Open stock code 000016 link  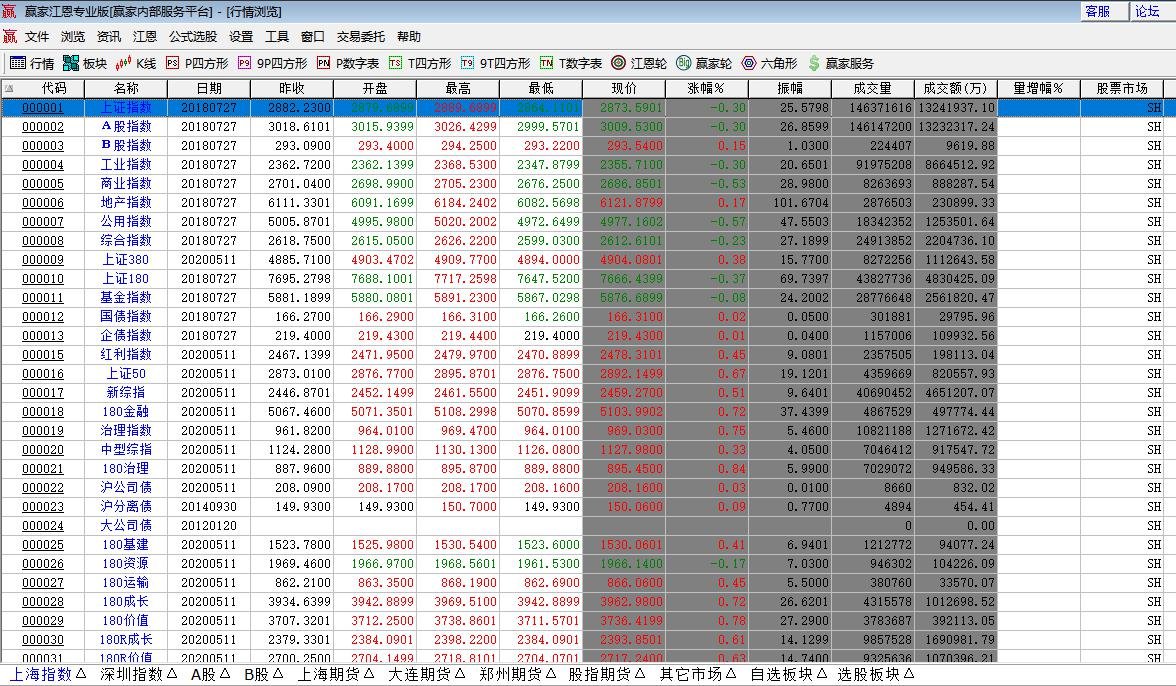[x=43, y=374]
